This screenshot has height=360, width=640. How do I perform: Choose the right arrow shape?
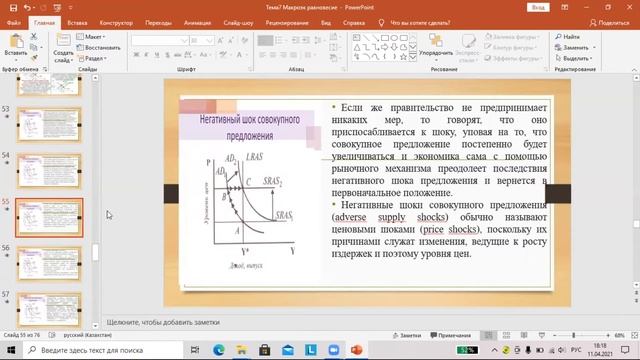pyautogui.click(x=384, y=47)
